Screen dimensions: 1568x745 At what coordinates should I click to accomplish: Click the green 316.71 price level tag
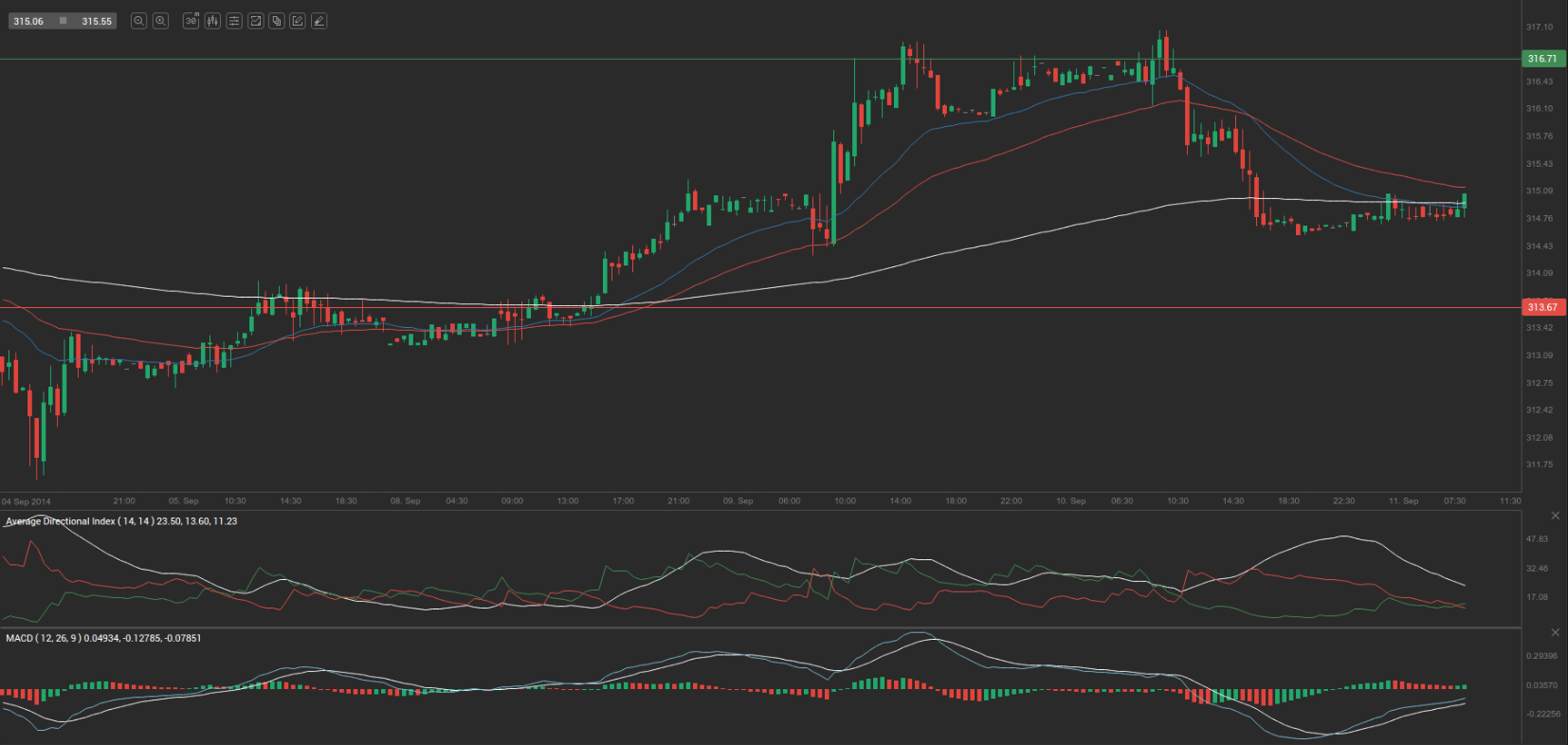point(1542,59)
